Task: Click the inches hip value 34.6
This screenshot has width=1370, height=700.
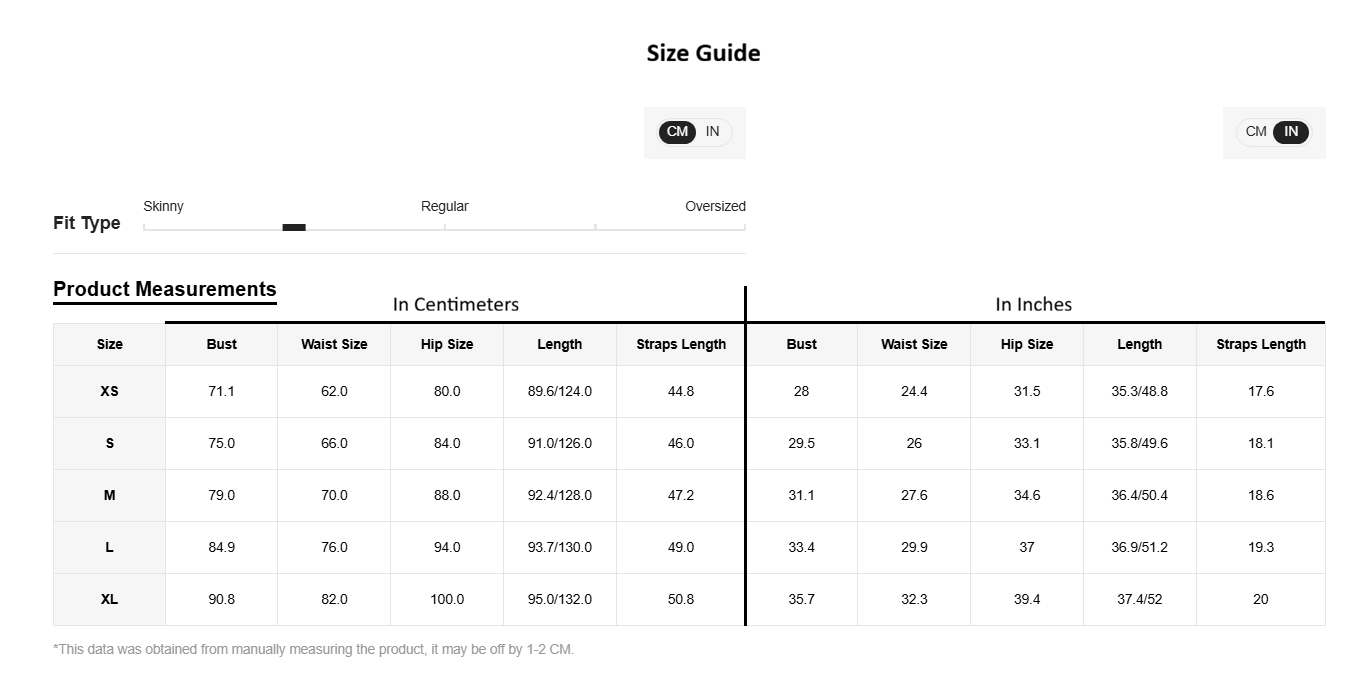Action: point(1027,495)
